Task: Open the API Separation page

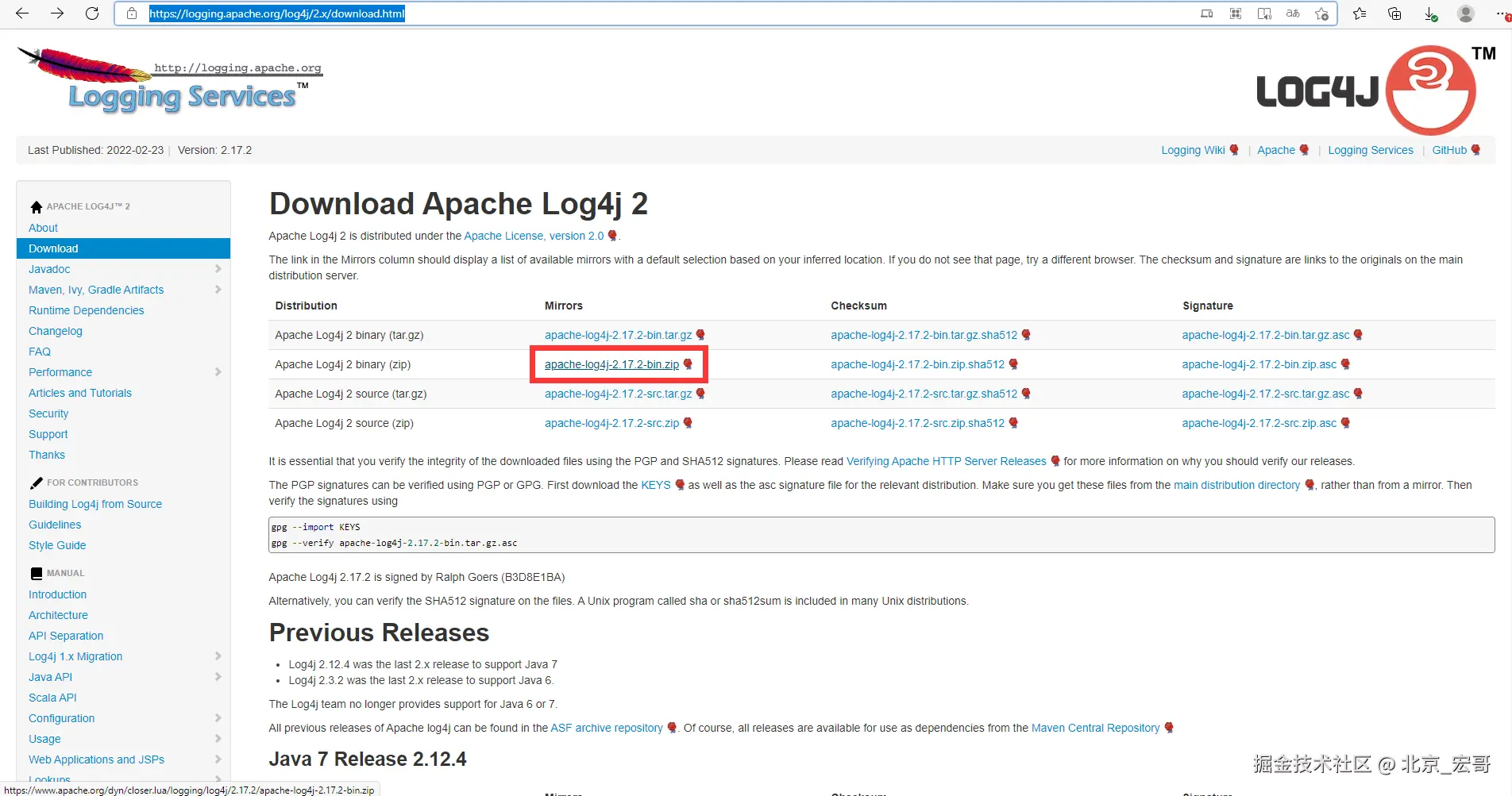Action: [66, 636]
